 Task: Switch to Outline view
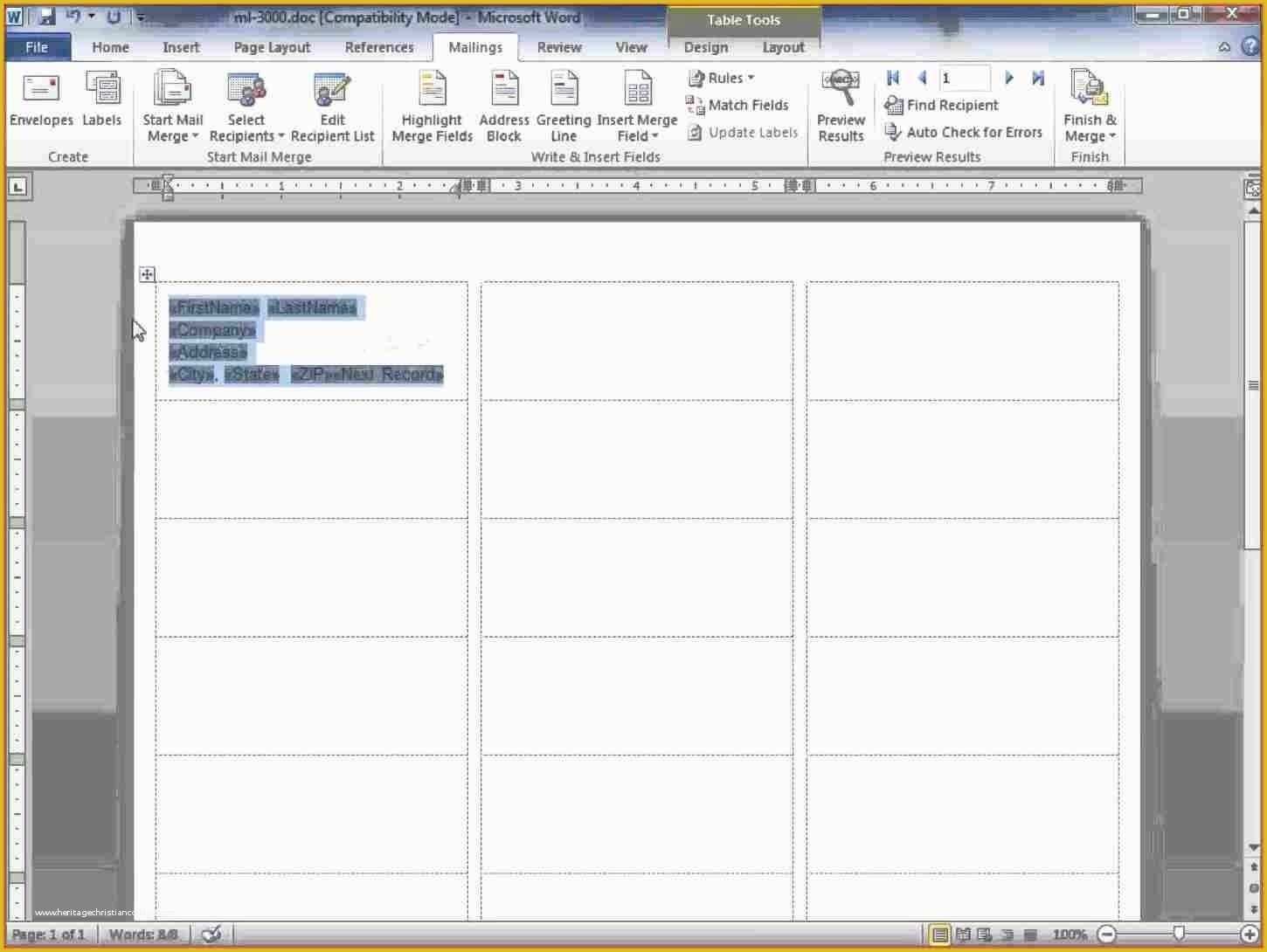pyautogui.click(x=1007, y=935)
